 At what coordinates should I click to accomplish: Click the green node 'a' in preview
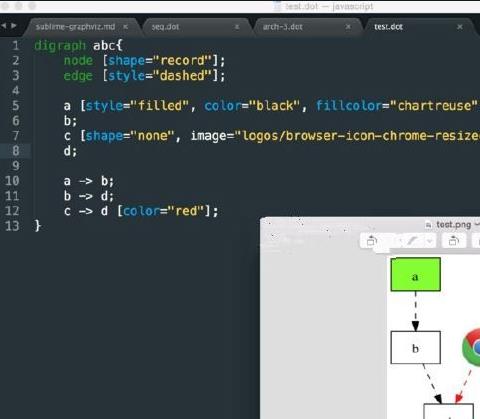coord(415,274)
